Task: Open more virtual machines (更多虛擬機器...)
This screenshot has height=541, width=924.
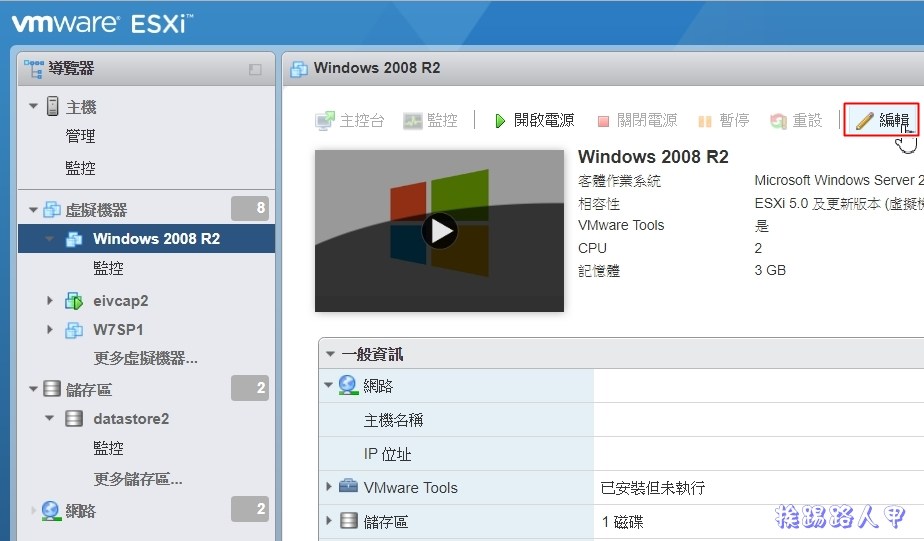Action: pos(146,358)
